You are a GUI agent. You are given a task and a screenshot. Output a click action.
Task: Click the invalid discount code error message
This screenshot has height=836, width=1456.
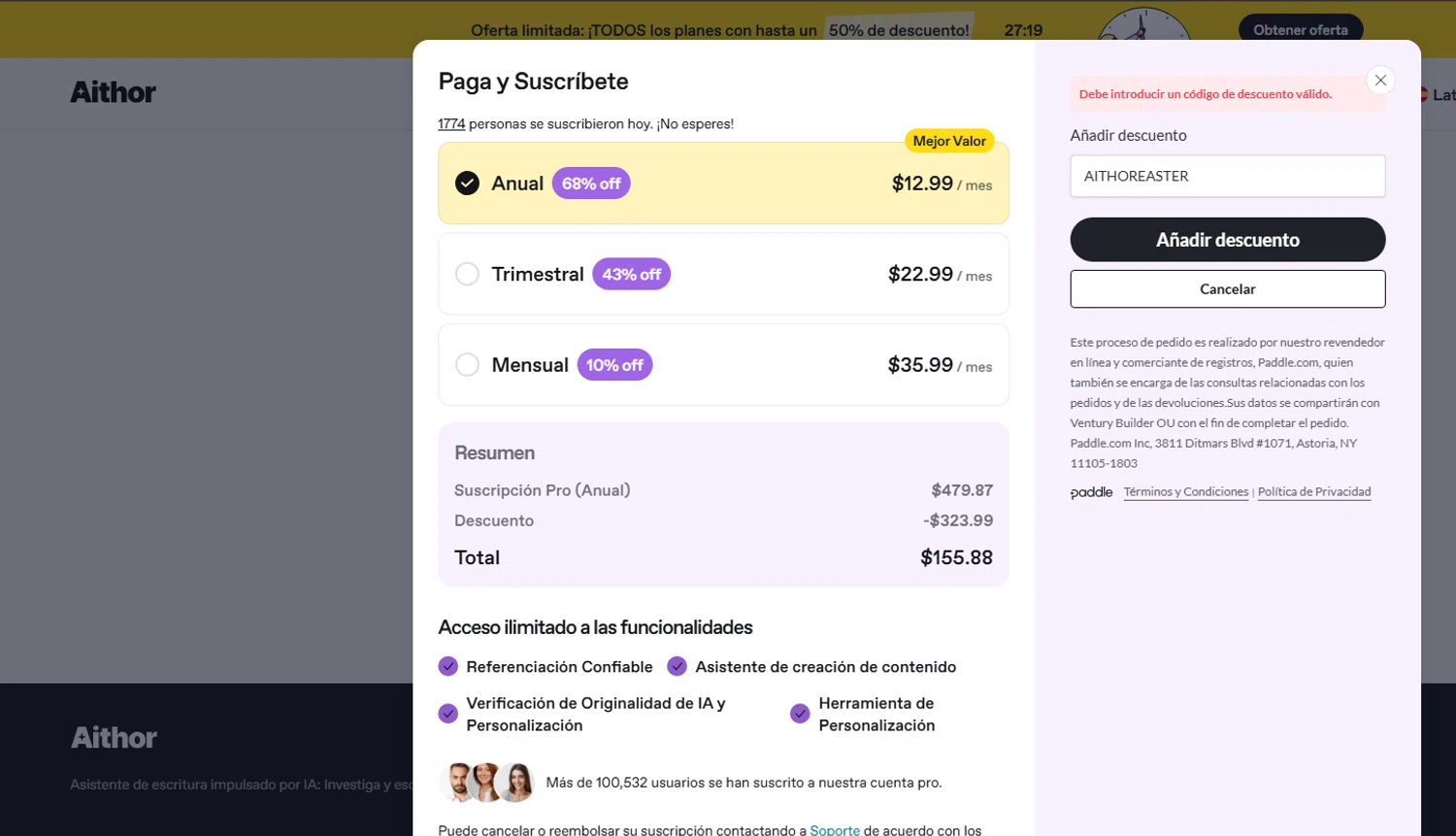pos(1227,94)
